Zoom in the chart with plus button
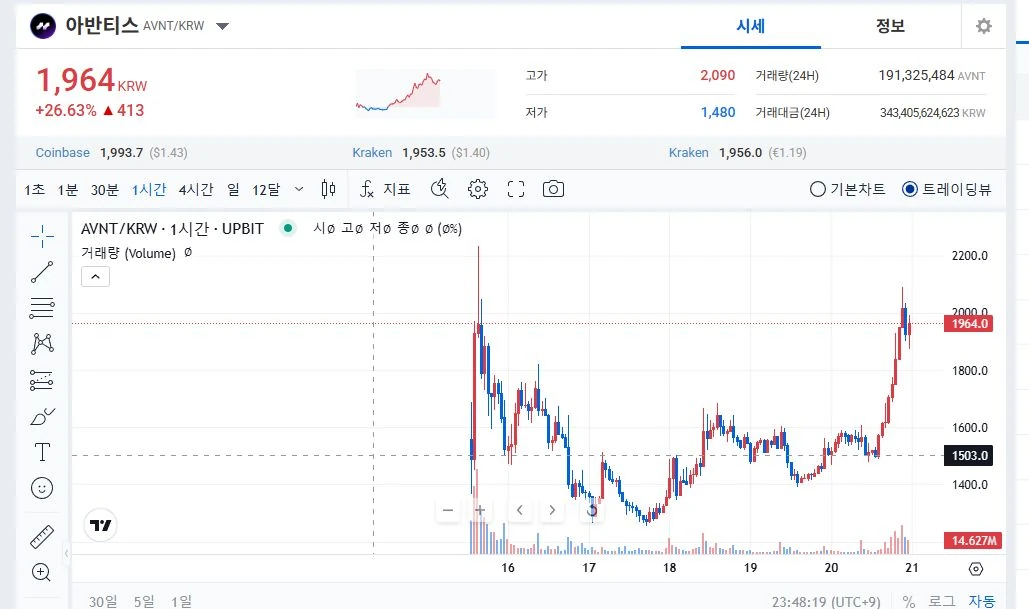Screen dimensions: 1029x609 [480, 510]
